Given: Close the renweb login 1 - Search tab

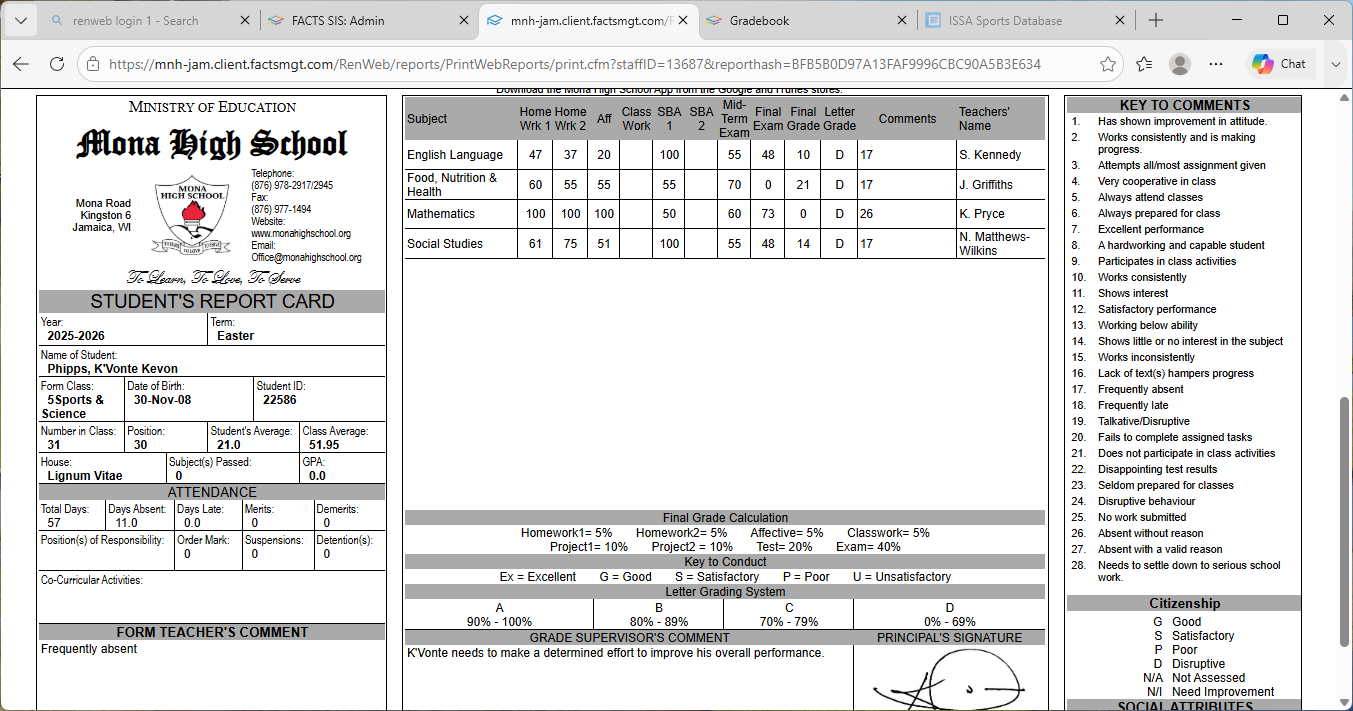Looking at the screenshot, I should pos(245,20).
